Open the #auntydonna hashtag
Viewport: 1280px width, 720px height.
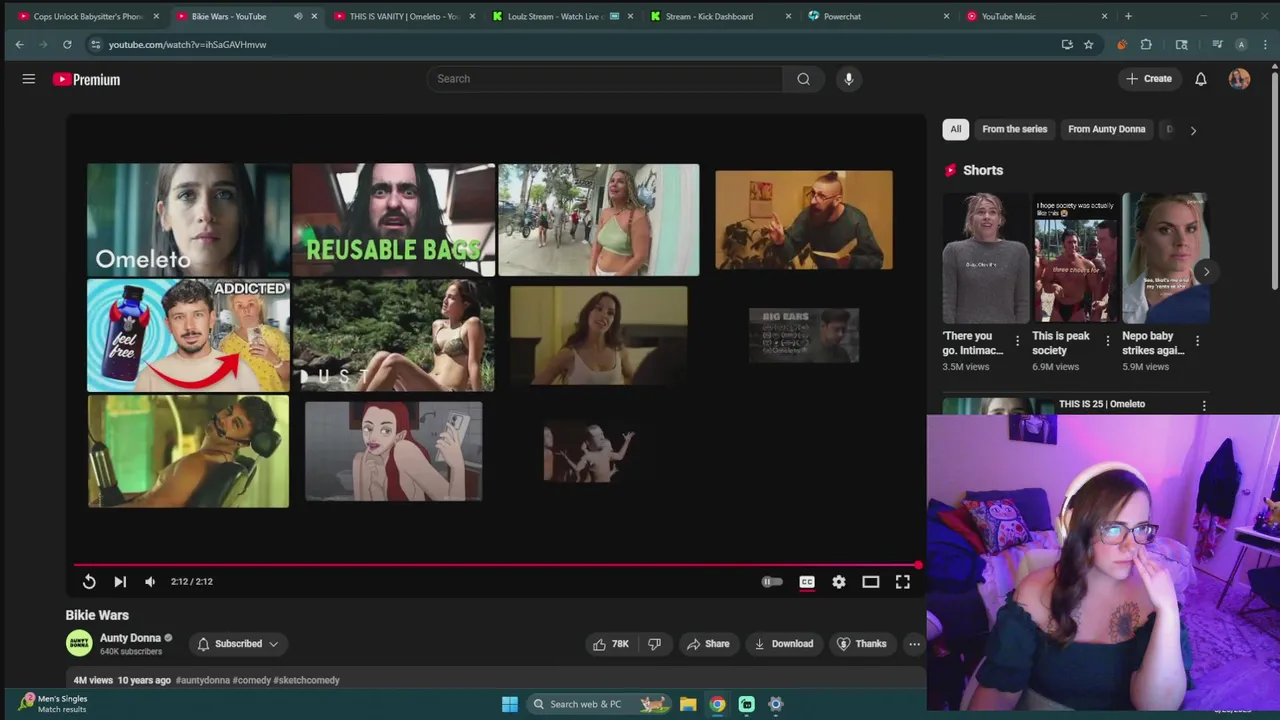(x=202, y=680)
